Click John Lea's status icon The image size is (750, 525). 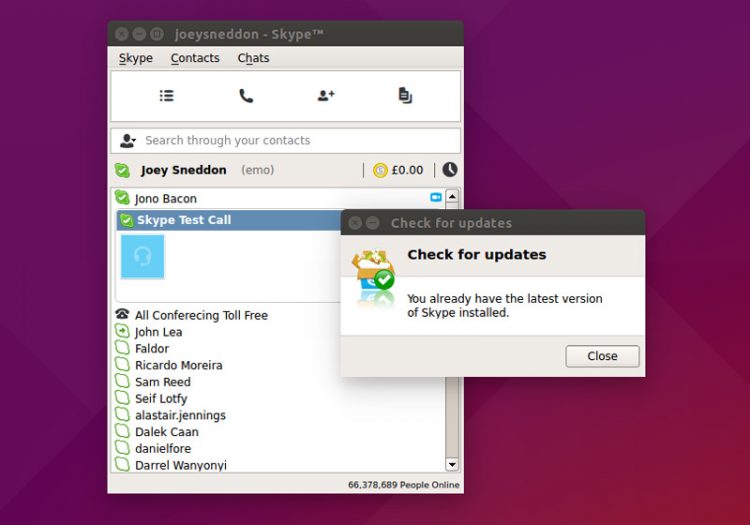click(x=122, y=331)
